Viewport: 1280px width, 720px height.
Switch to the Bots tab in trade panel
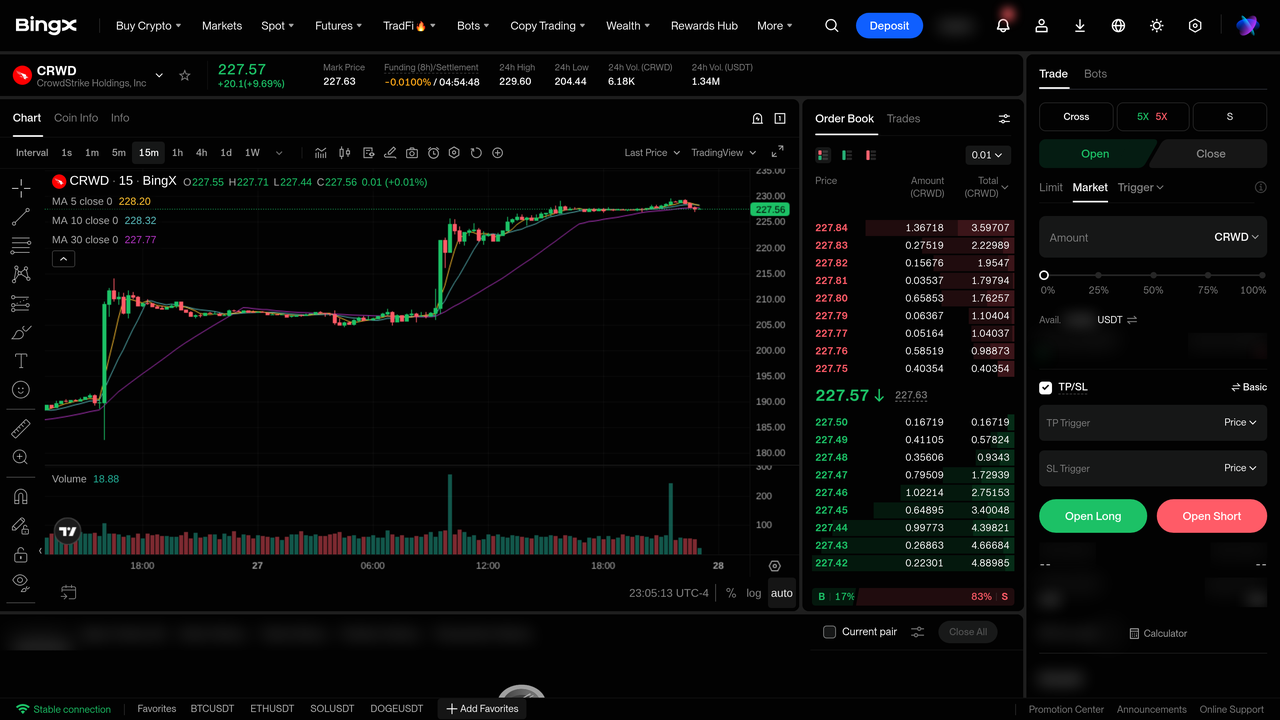click(1095, 74)
